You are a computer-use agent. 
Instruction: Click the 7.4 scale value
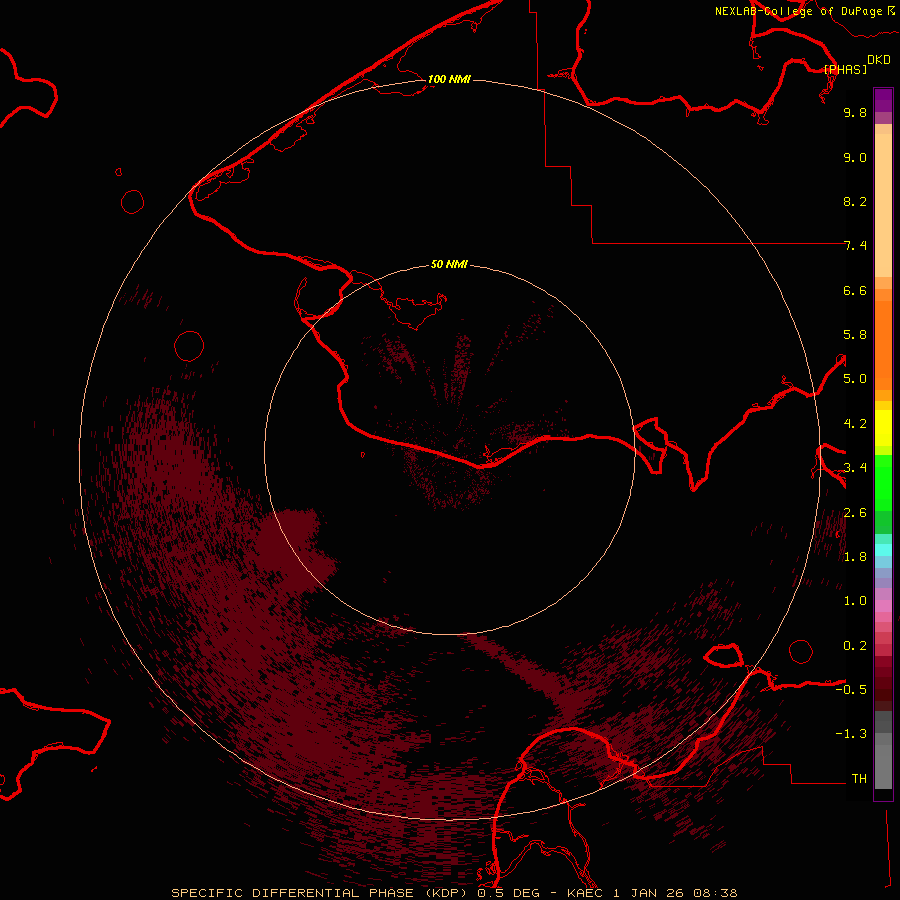coord(855,246)
